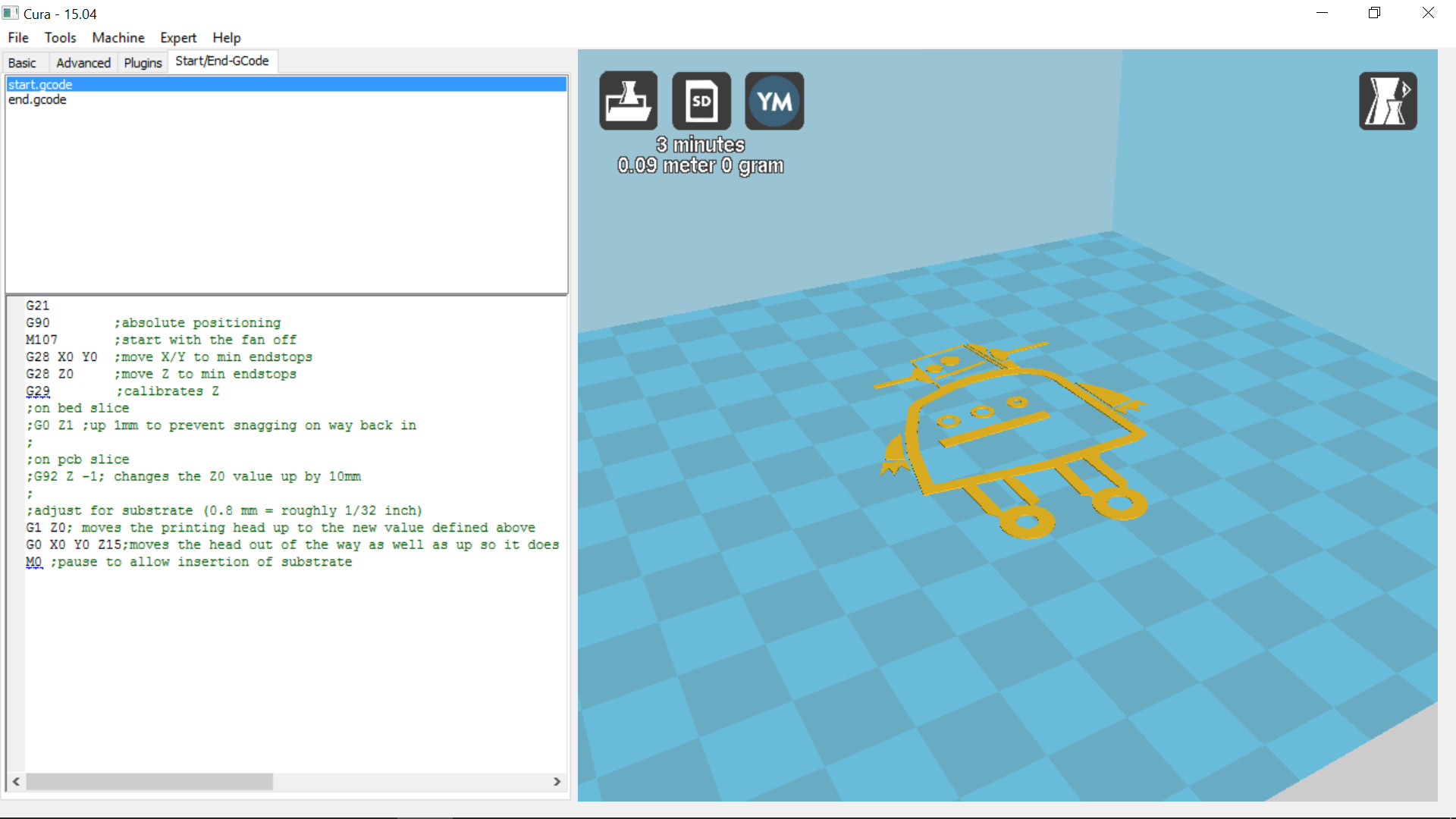Open the Machine menu
The height and width of the screenshot is (819, 1456).
(x=118, y=37)
